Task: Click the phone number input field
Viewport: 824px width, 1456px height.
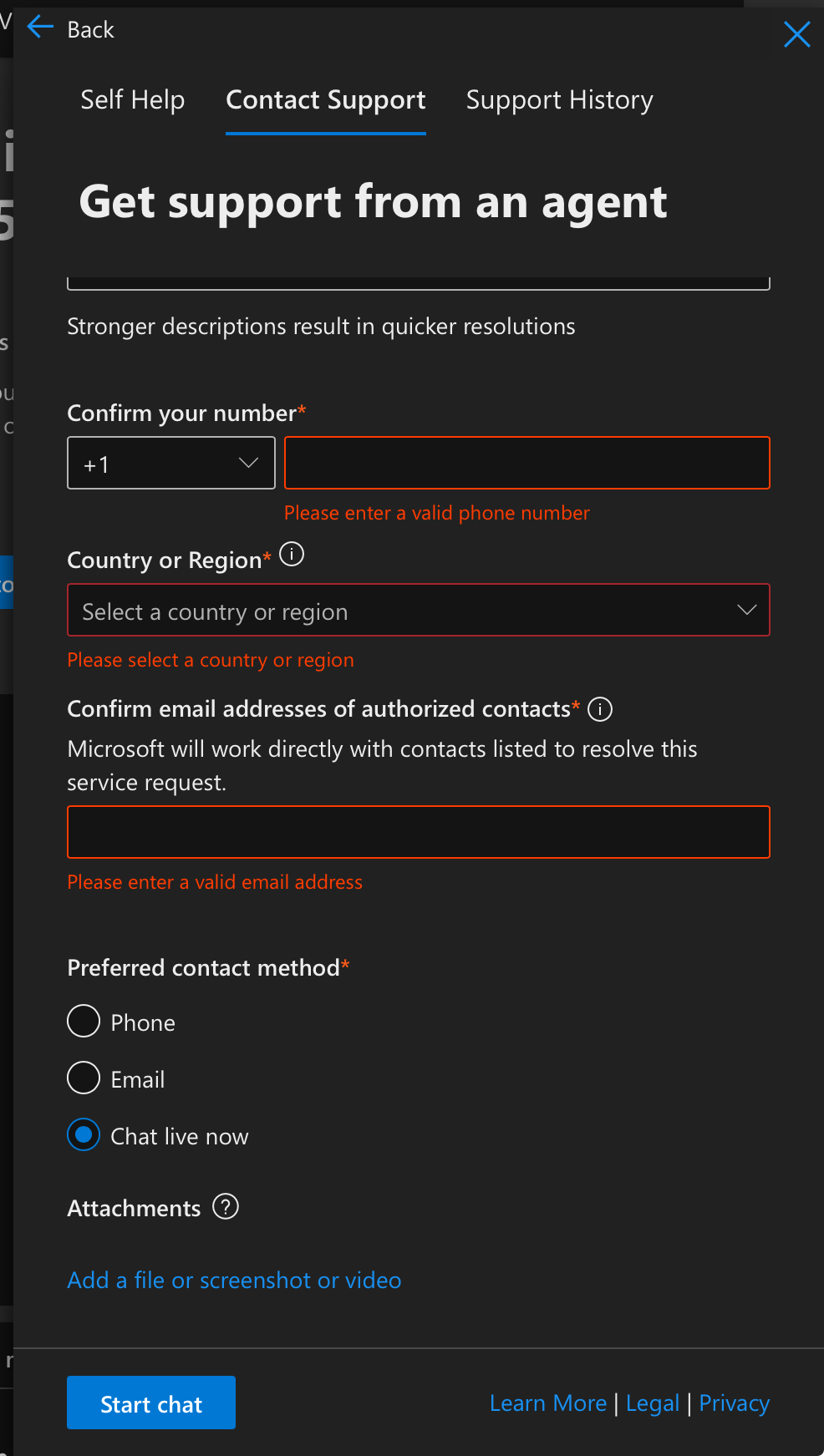Action: point(526,464)
